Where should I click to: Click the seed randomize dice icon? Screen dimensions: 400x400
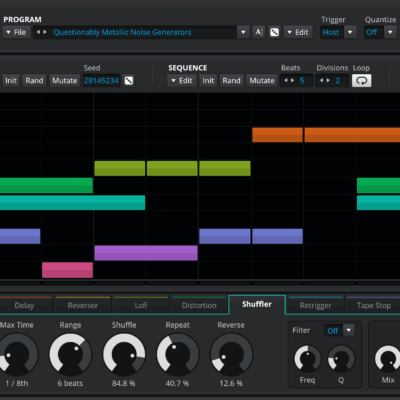129,81
